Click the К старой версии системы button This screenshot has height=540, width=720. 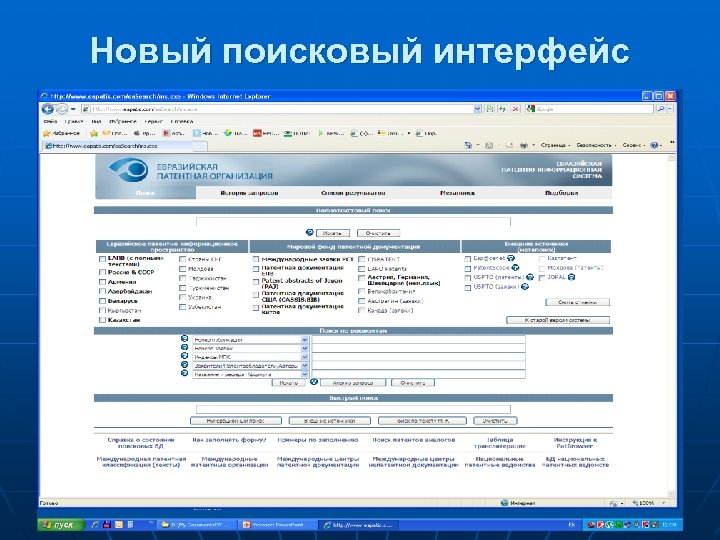pyautogui.click(x=558, y=320)
